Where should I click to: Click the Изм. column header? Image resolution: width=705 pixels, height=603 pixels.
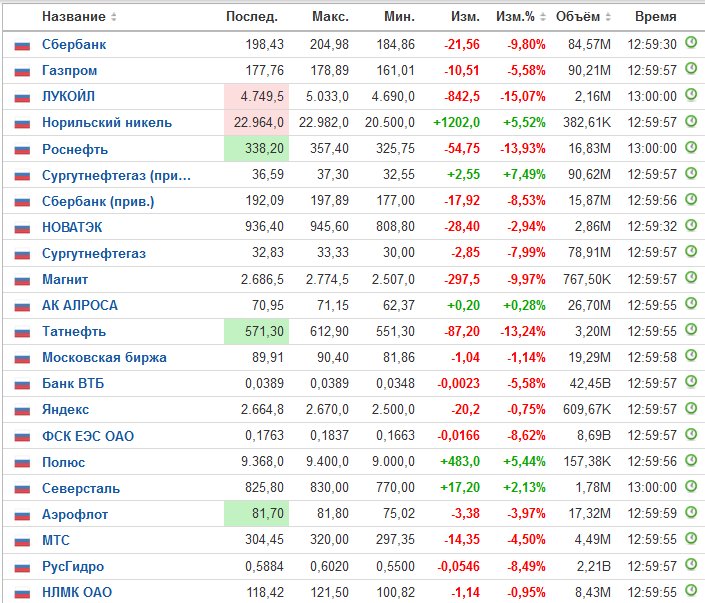coord(465,17)
